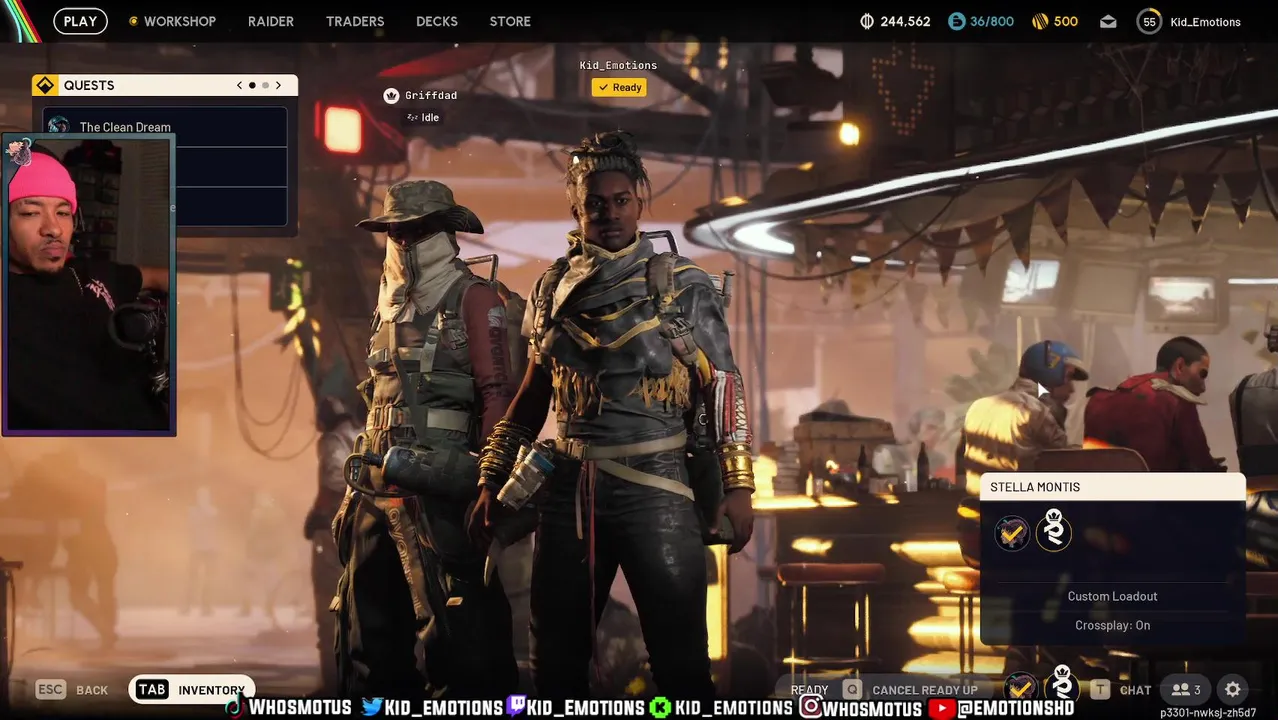This screenshot has width=1278, height=720.
Task: Click crowned squad leader icon in Stella Montis panel
Action: coord(1053,530)
